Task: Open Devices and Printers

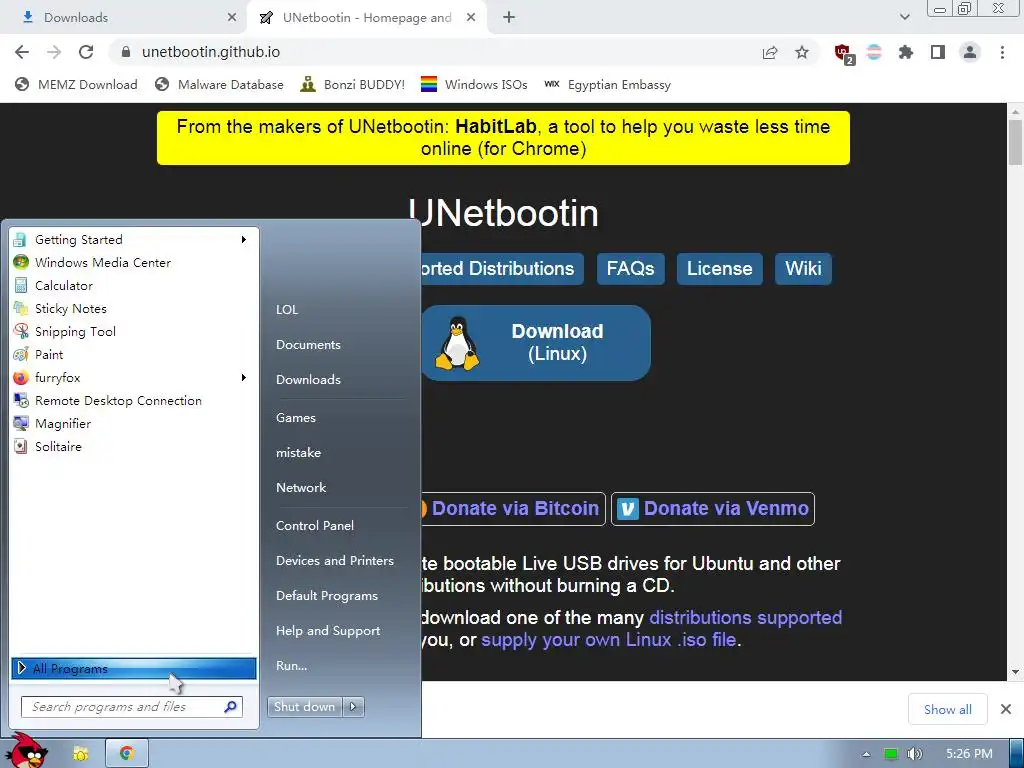Action: 335,561
